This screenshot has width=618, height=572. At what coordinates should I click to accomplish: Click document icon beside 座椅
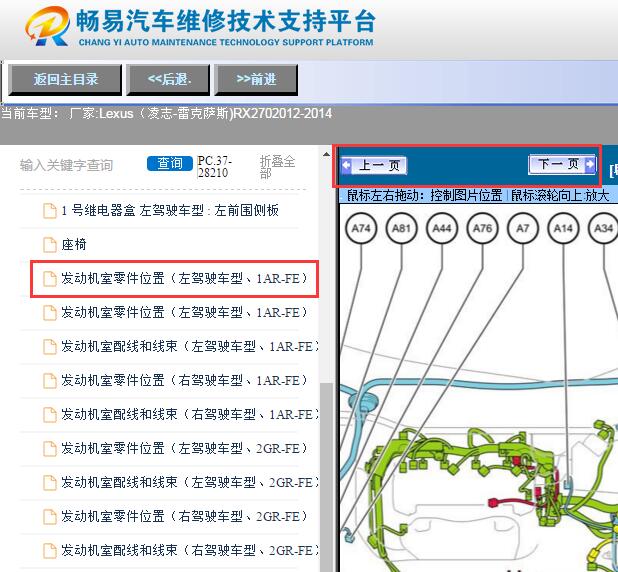coord(50,245)
